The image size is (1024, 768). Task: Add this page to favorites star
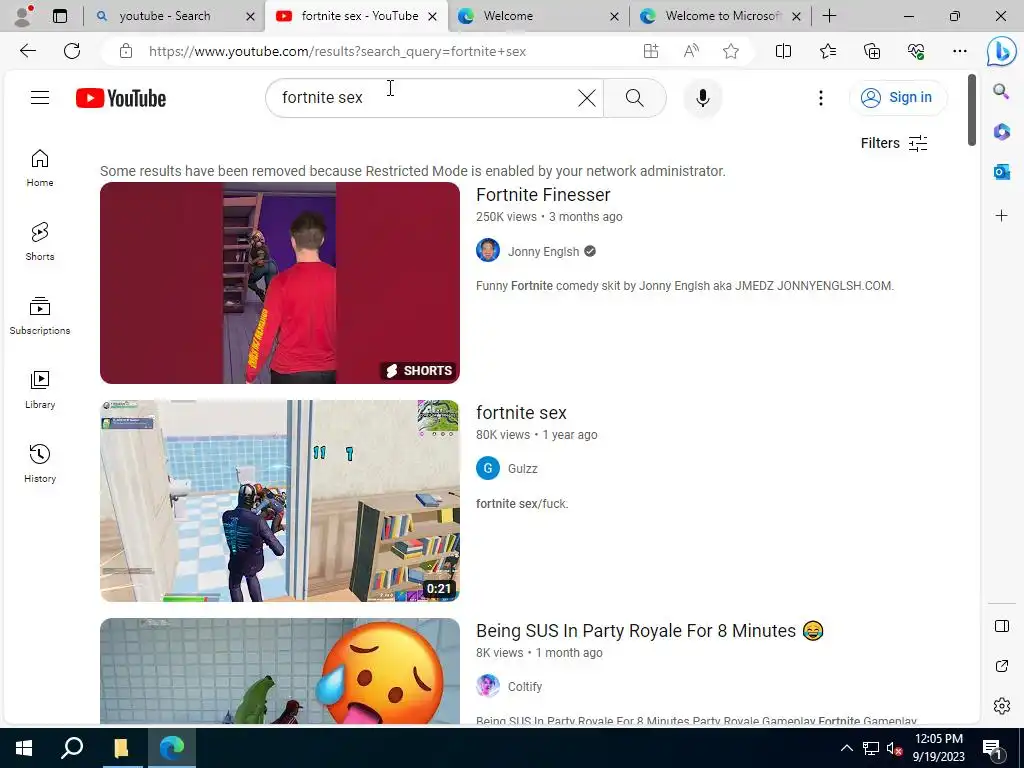pos(731,51)
